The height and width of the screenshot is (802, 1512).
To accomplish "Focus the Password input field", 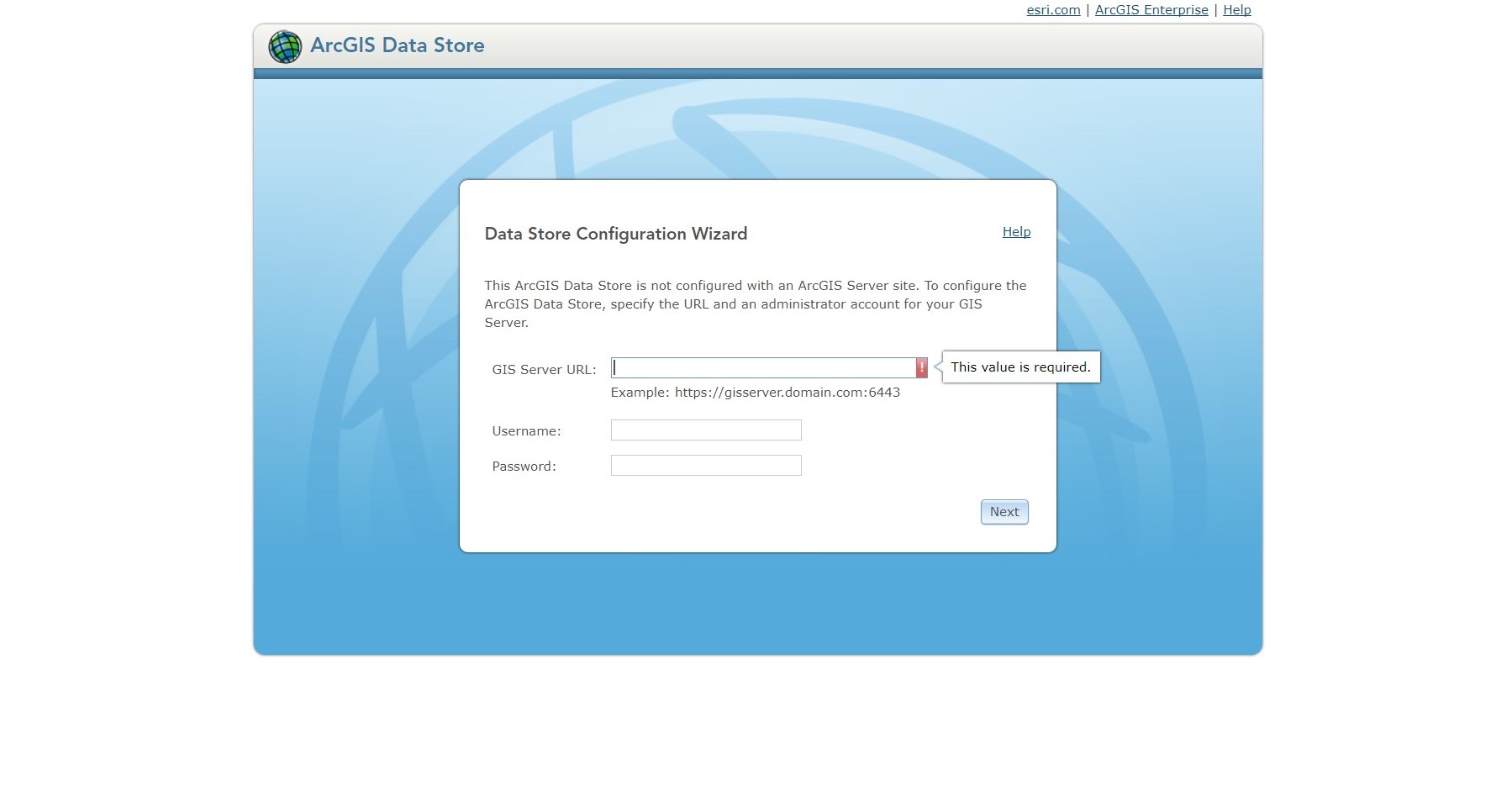I will [706, 466].
